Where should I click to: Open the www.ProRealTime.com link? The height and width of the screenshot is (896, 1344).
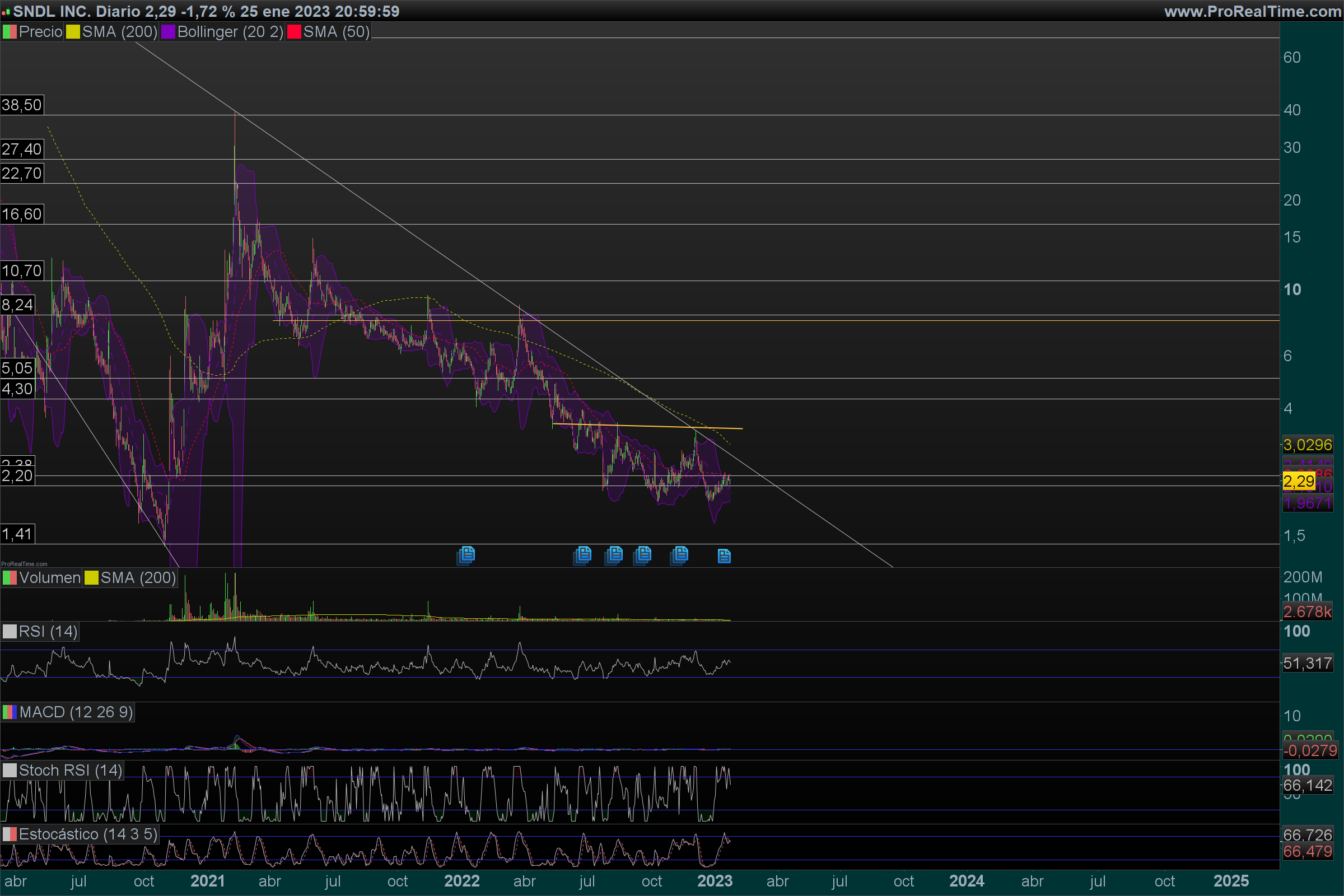tap(1252, 11)
